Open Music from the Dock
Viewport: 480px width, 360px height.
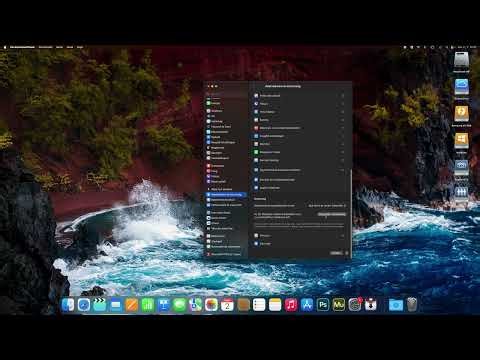pos(291,305)
